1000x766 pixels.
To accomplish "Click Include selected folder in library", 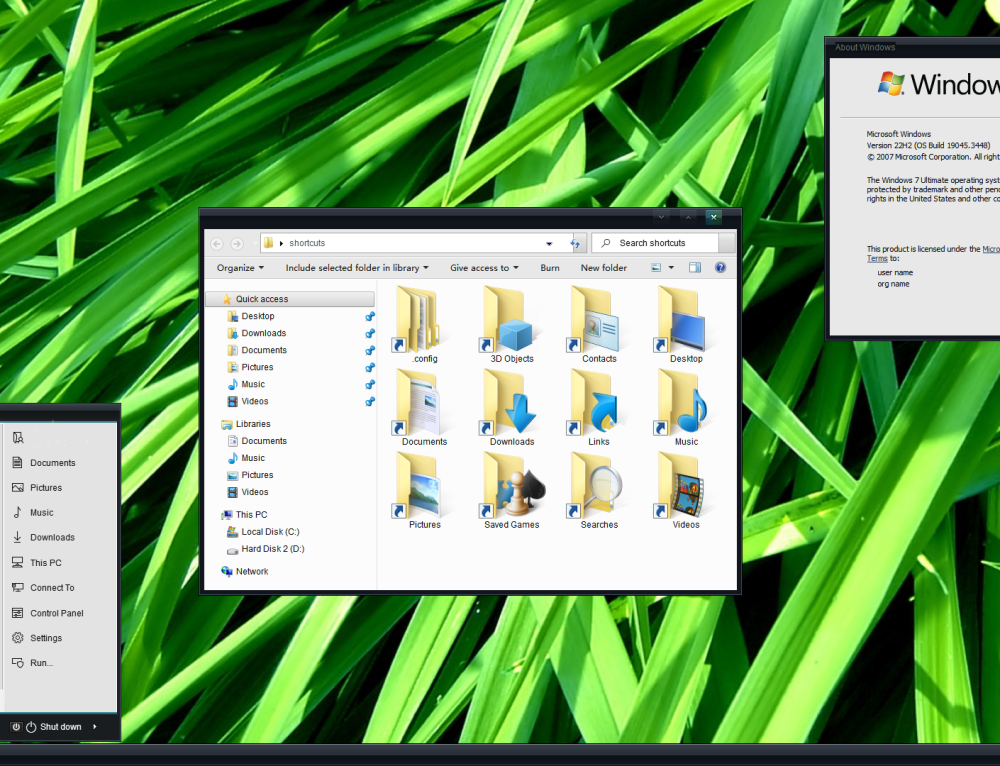I will point(356,267).
